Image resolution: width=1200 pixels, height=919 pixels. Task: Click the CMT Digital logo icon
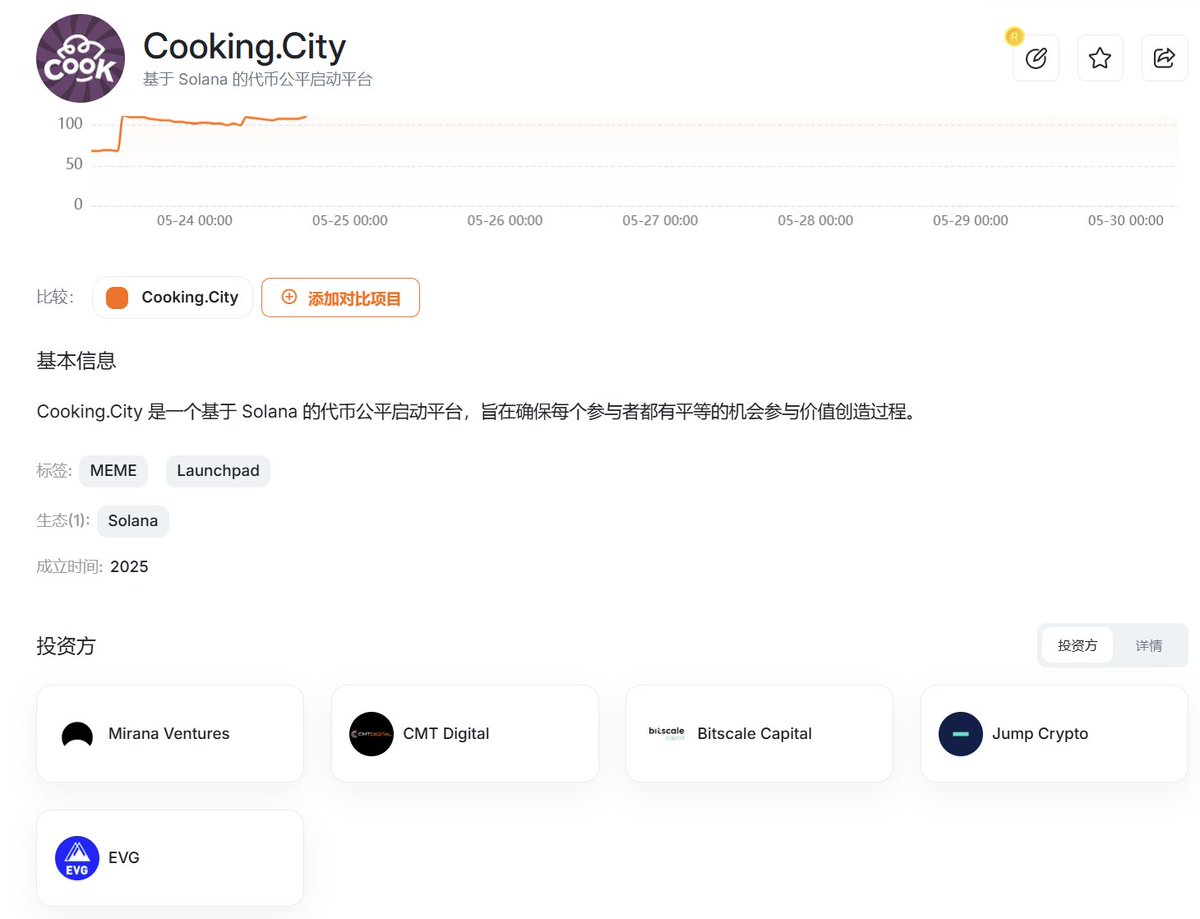[x=372, y=734]
